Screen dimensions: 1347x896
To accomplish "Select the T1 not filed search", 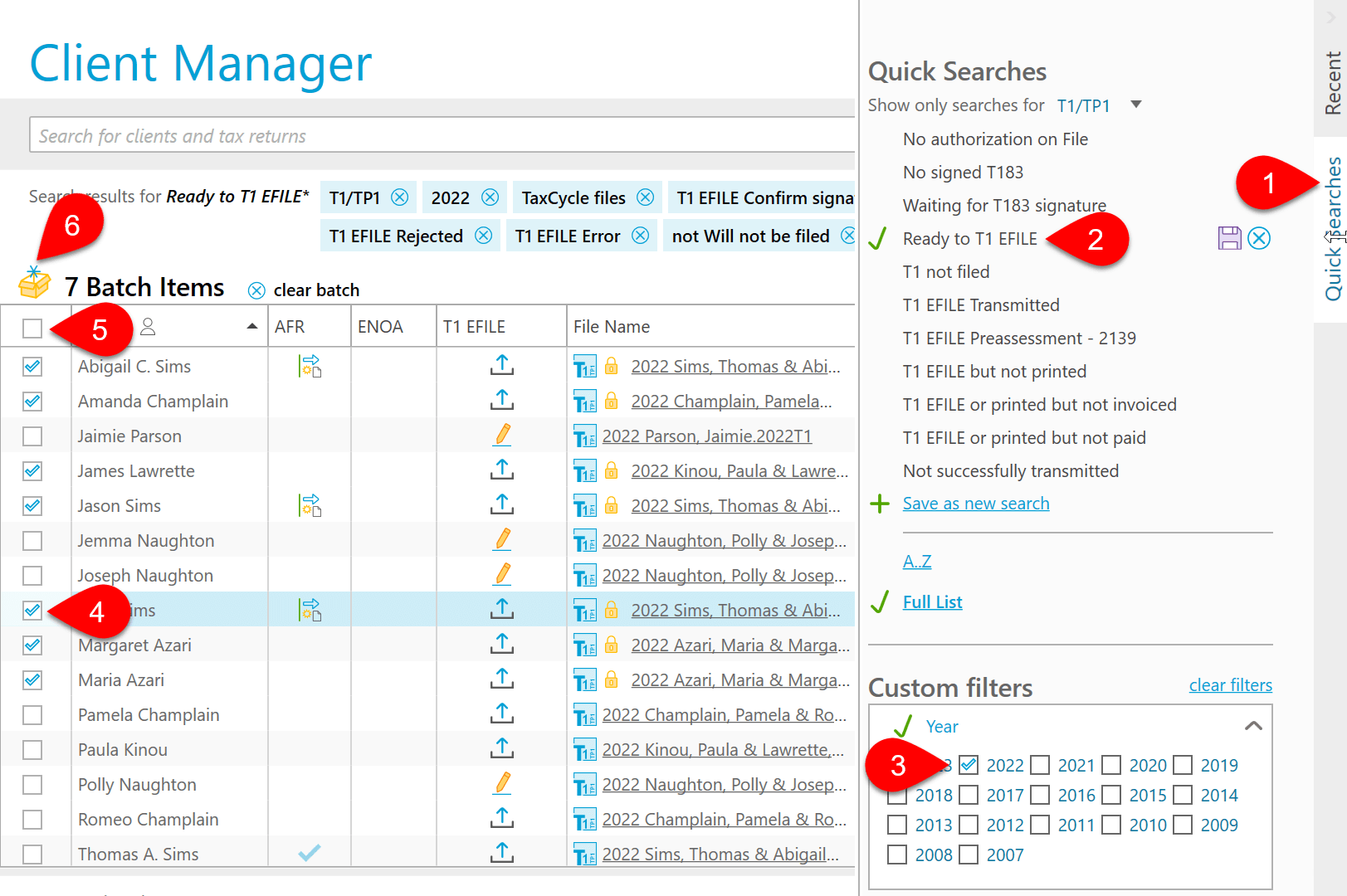I will [x=946, y=272].
